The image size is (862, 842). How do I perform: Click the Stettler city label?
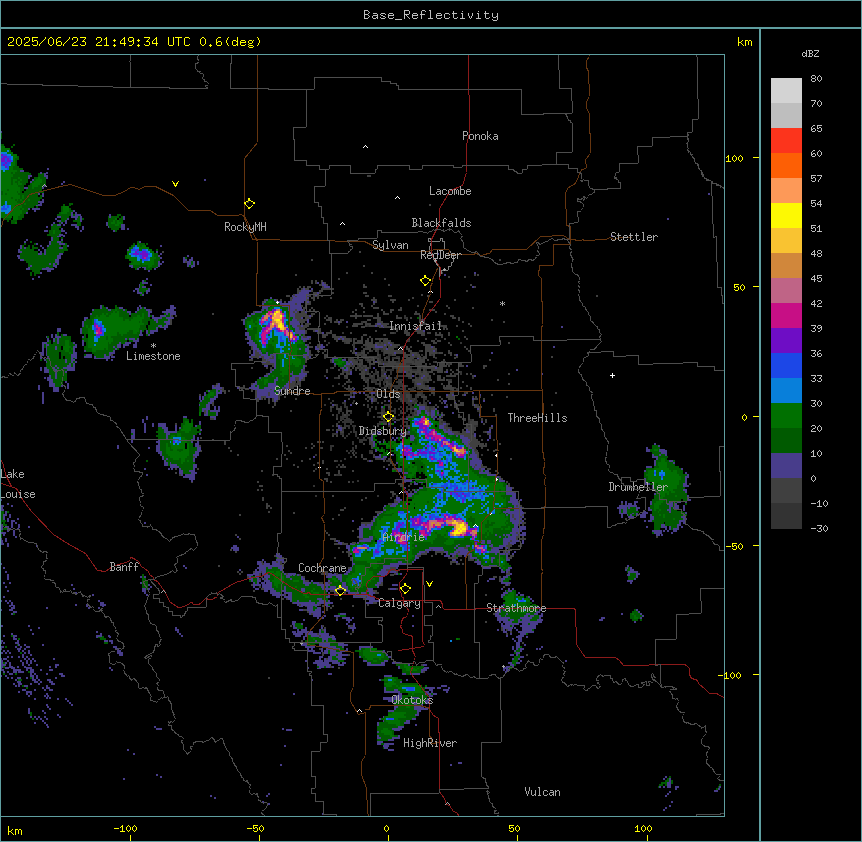(634, 237)
